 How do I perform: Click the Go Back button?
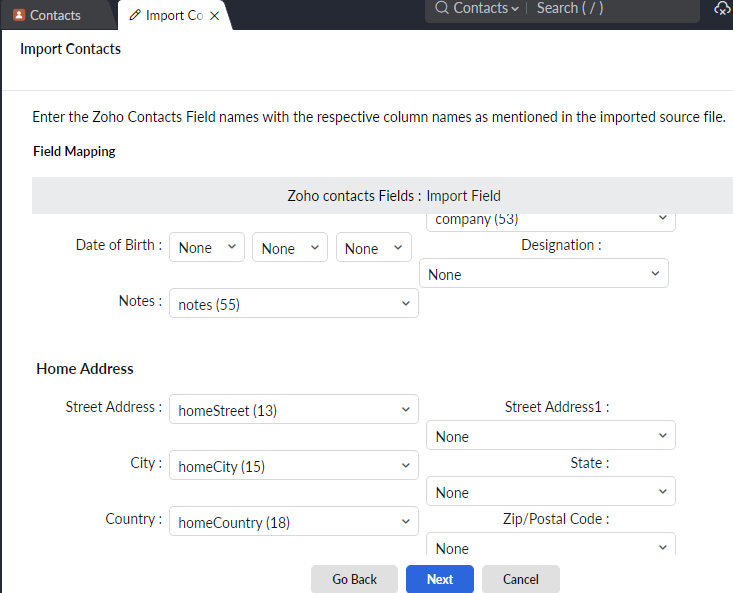click(354, 579)
